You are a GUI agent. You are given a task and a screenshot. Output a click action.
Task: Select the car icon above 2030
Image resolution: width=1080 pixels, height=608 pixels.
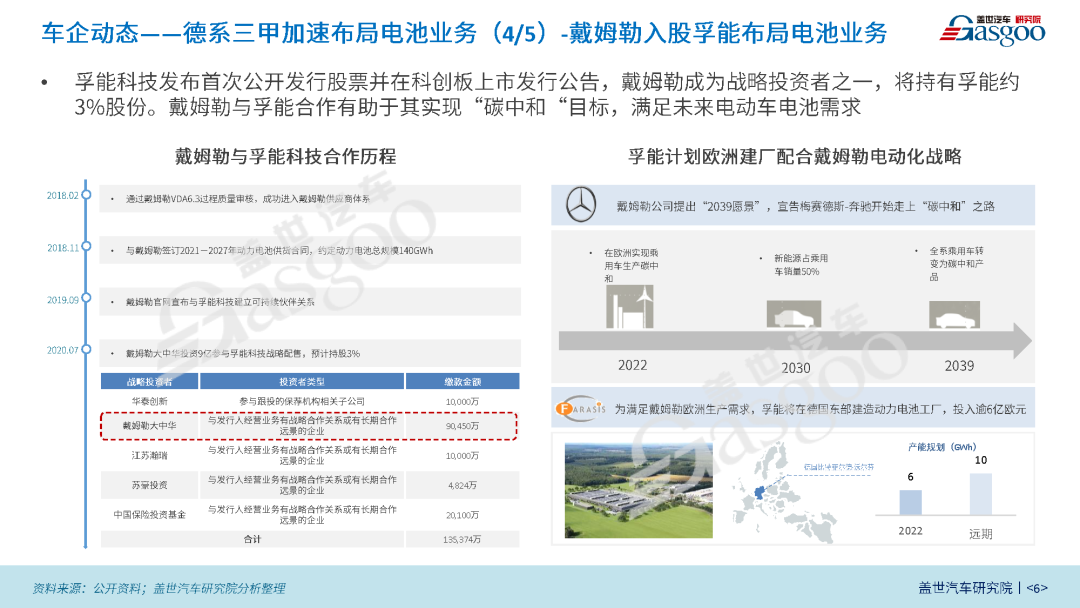click(793, 315)
